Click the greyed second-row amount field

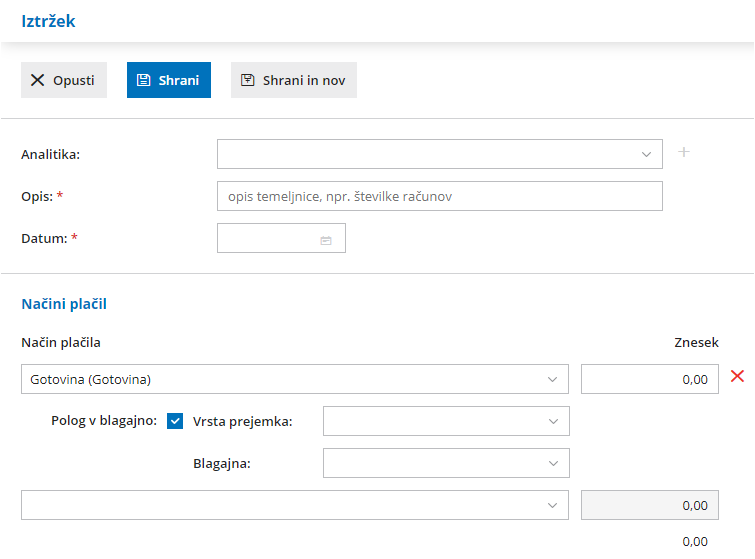(x=649, y=506)
